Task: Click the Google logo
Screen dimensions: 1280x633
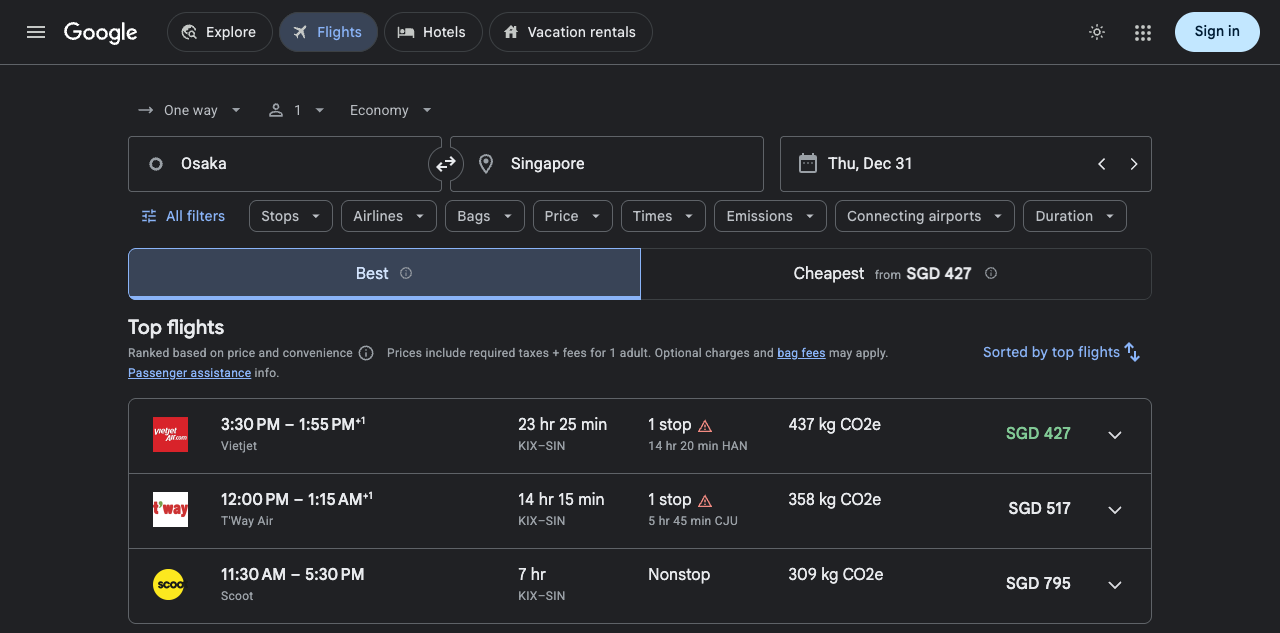Action: pos(101,32)
